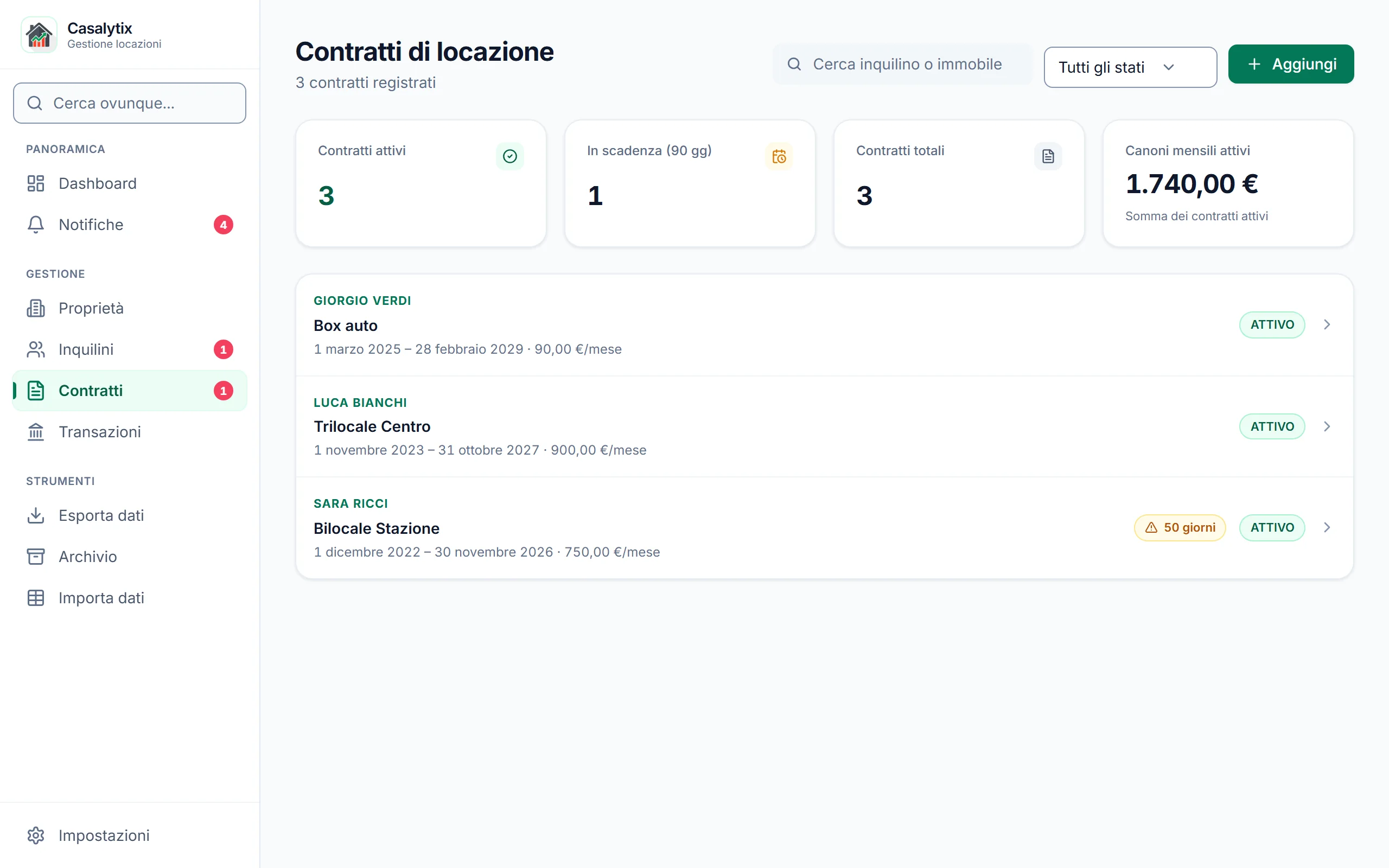Click the Importa dati table icon
Image resolution: width=1389 pixels, height=868 pixels.
pos(36,598)
